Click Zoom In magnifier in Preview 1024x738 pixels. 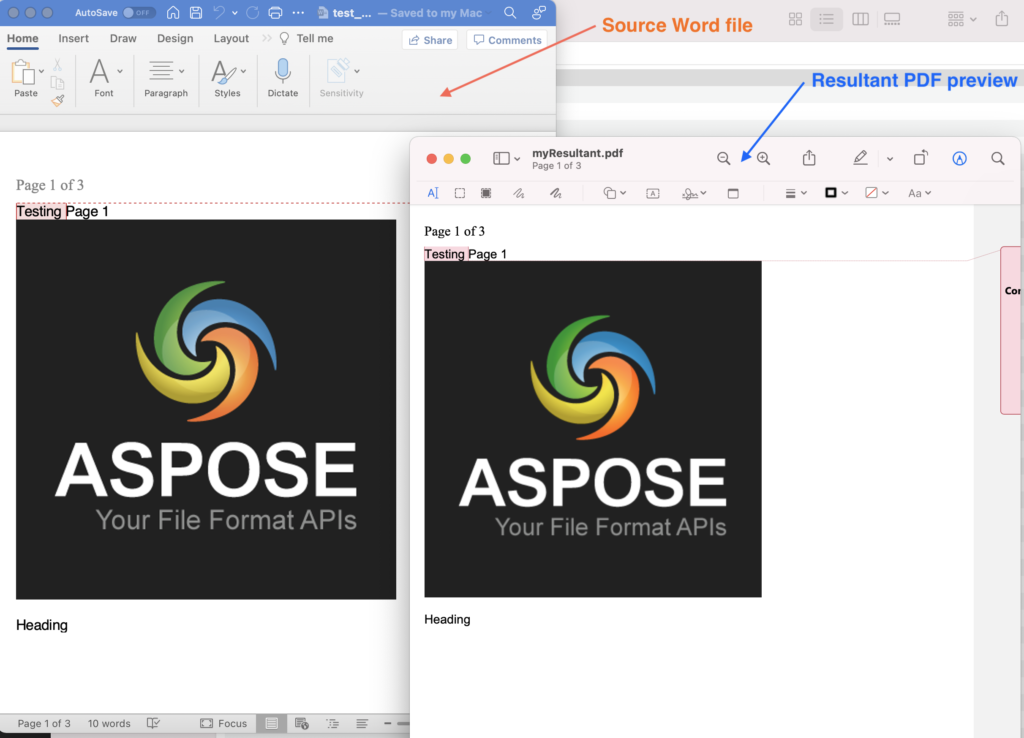763,159
